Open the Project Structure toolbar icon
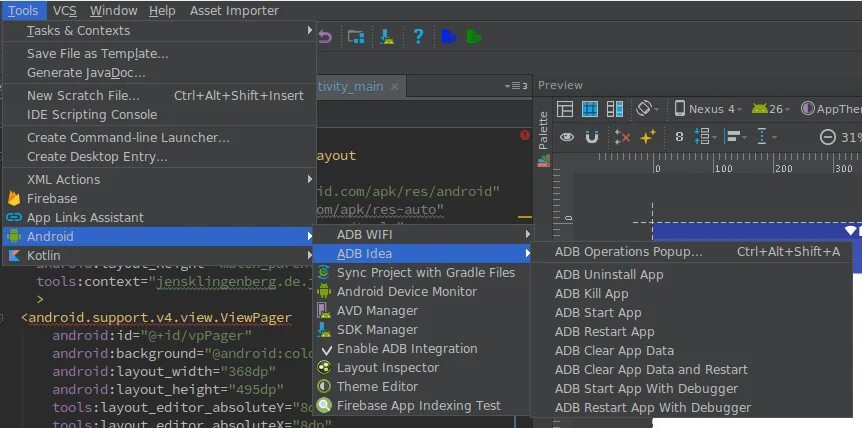This screenshot has height=428, width=862. click(356, 37)
